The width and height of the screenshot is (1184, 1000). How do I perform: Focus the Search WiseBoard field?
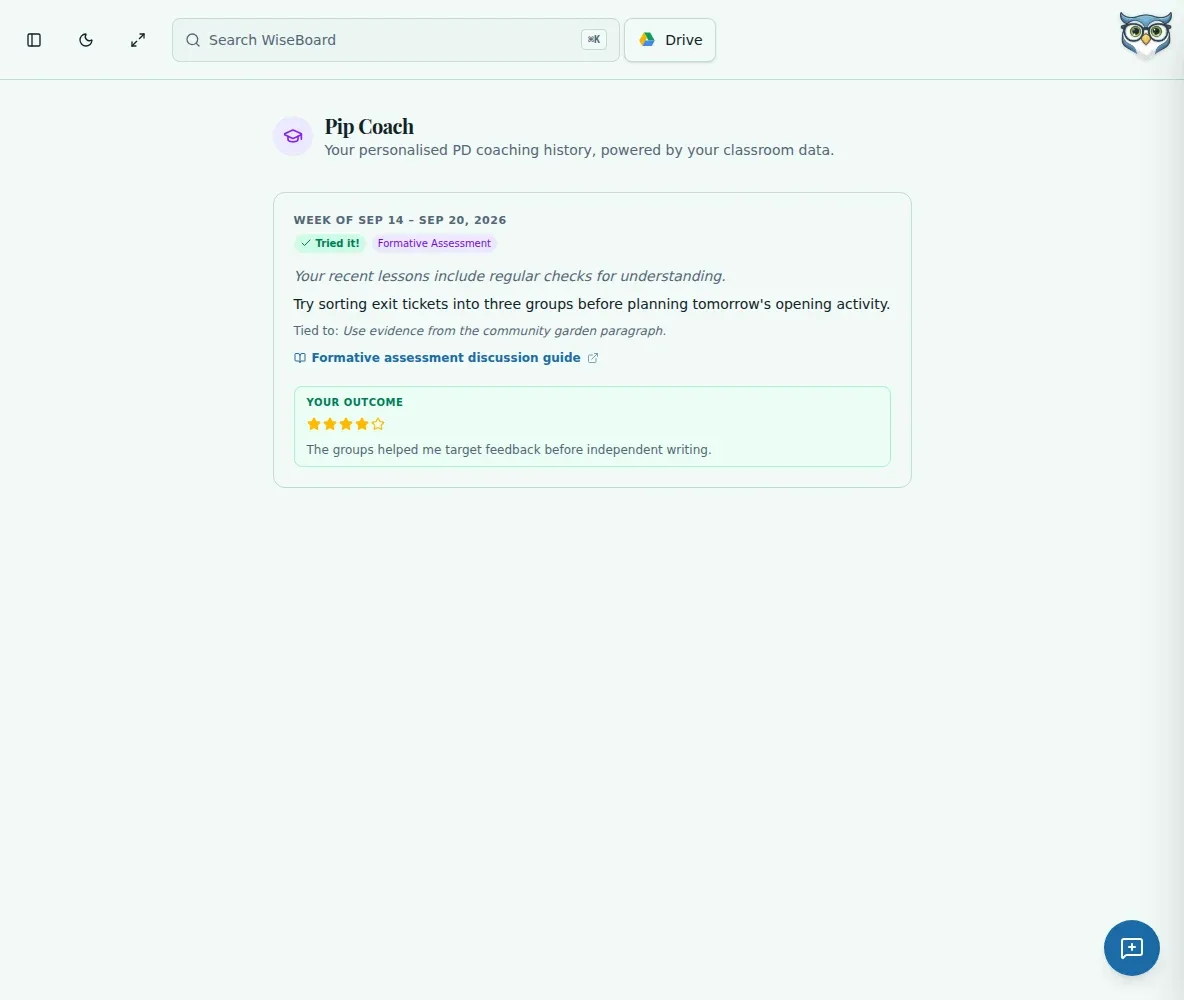point(396,40)
